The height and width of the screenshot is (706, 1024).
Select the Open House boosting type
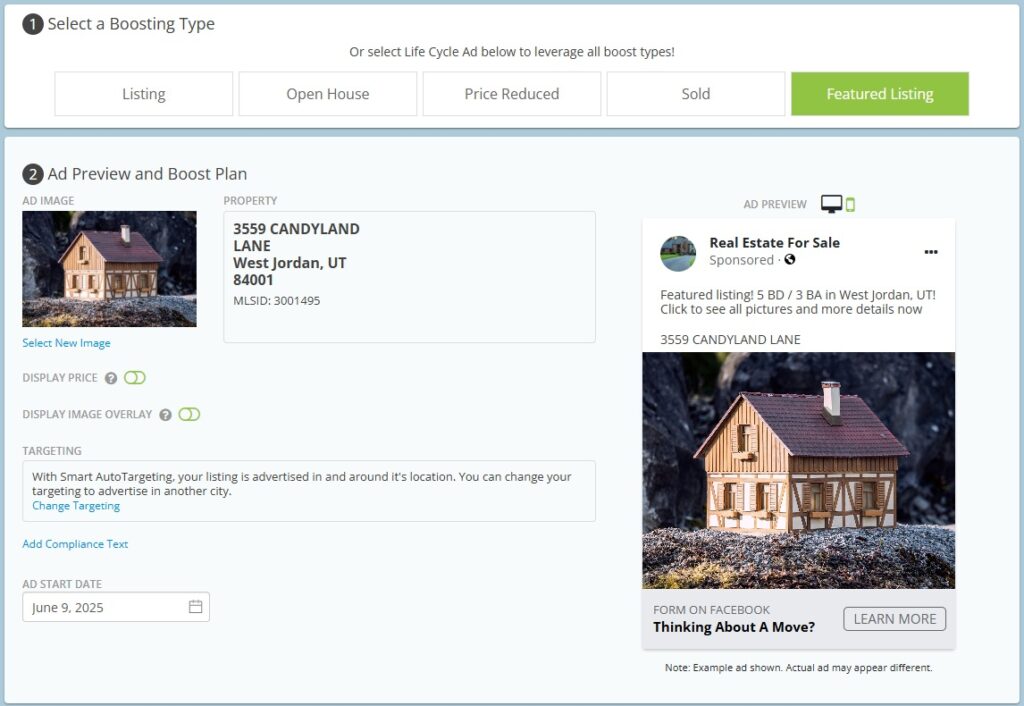pyautogui.click(x=328, y=94)
